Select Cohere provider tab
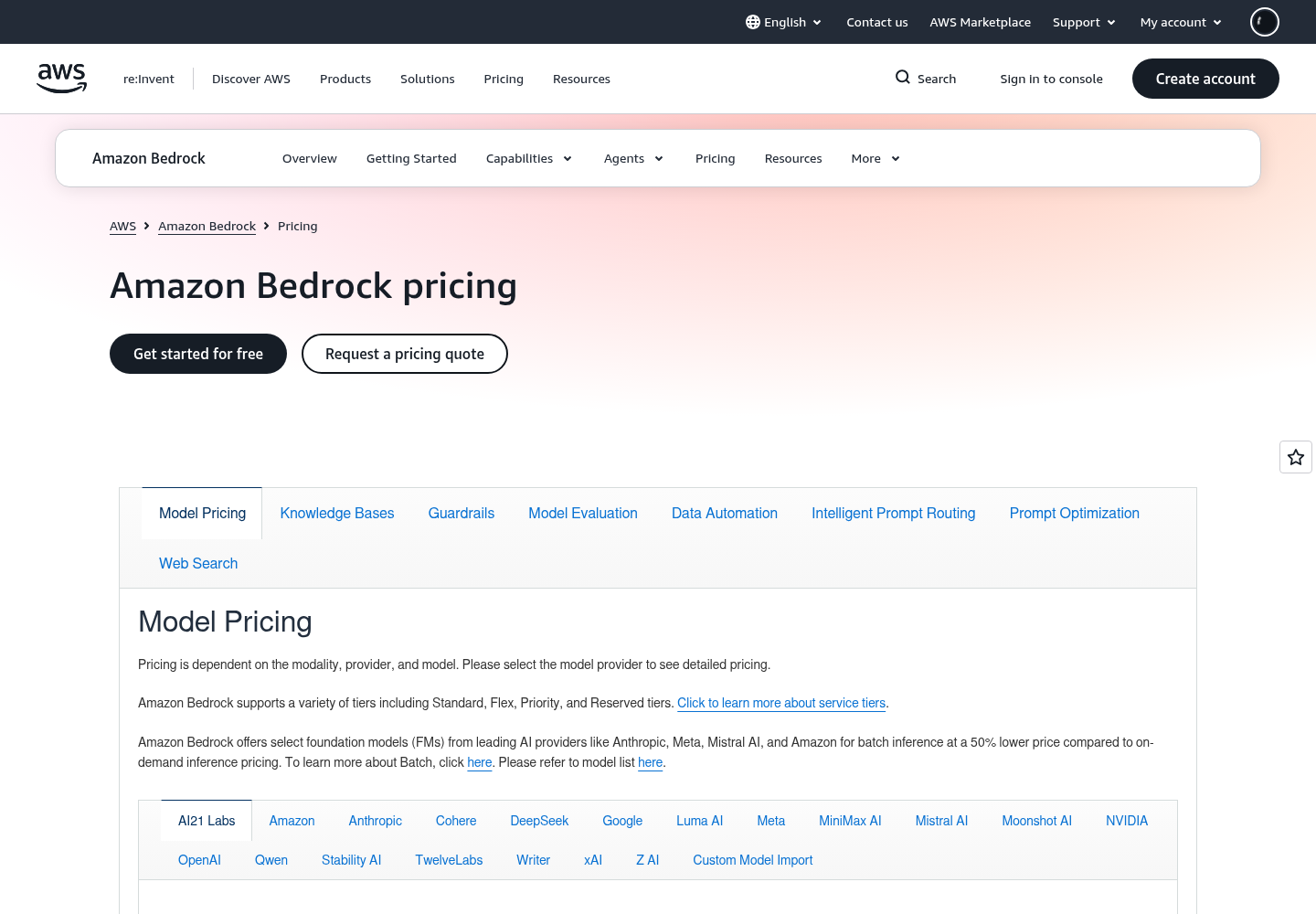 [x=456, y=821]
